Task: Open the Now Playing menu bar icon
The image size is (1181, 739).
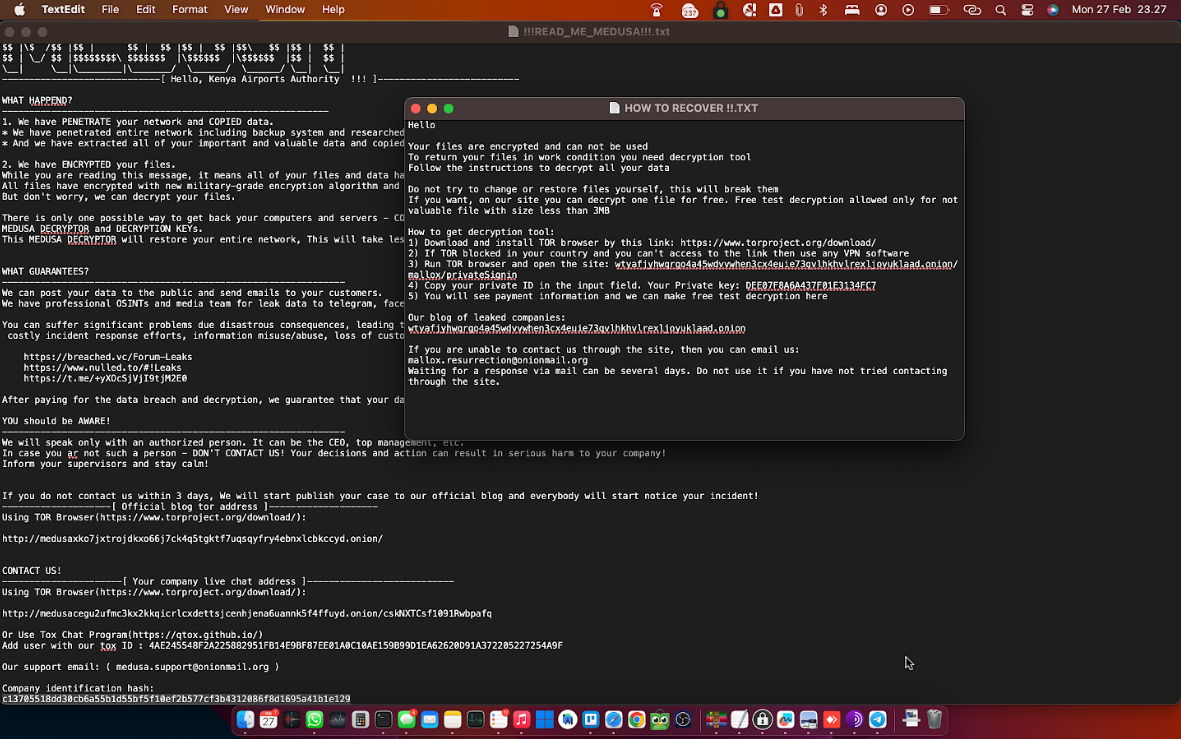Action: click(908, 10)
